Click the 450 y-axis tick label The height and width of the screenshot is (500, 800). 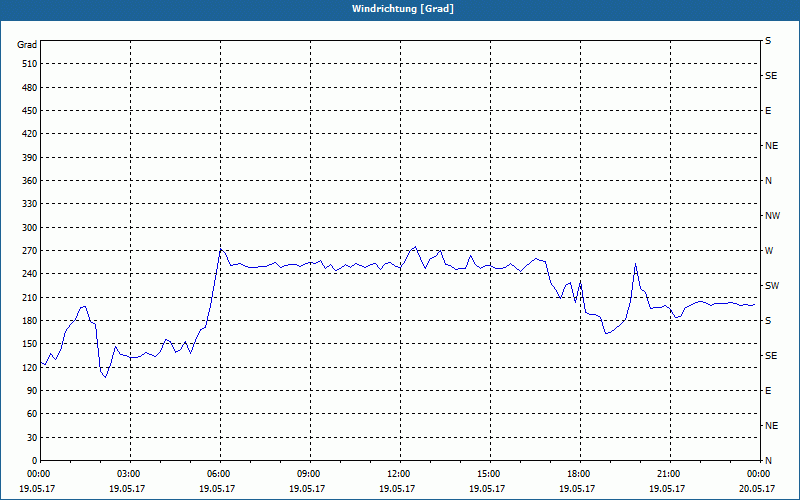pyautogui.click(x=30, y=111)
